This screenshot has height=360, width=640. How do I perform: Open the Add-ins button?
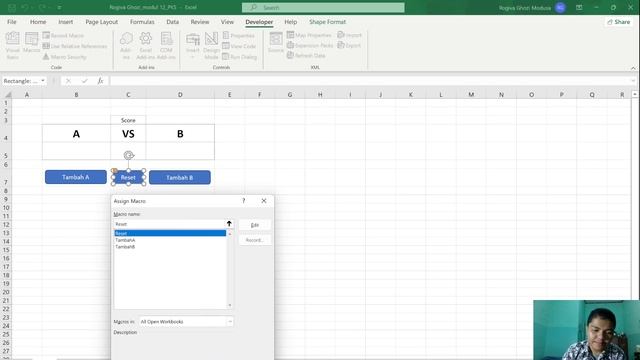point(126,45)
